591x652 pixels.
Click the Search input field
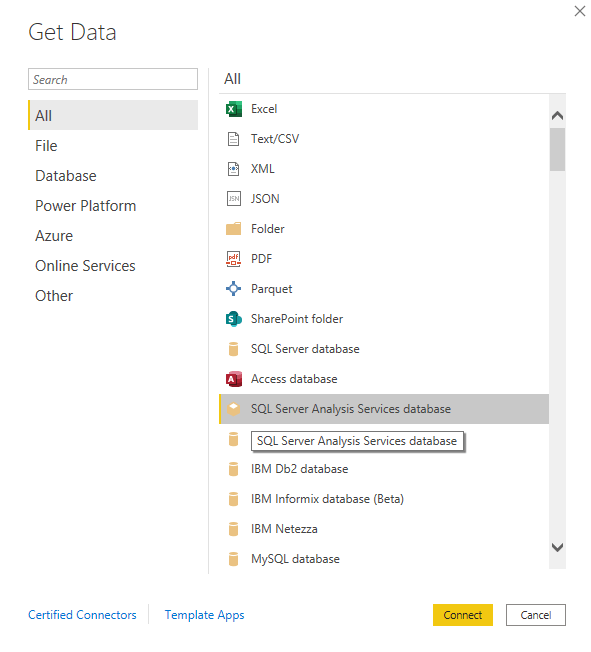pos(113,79)
